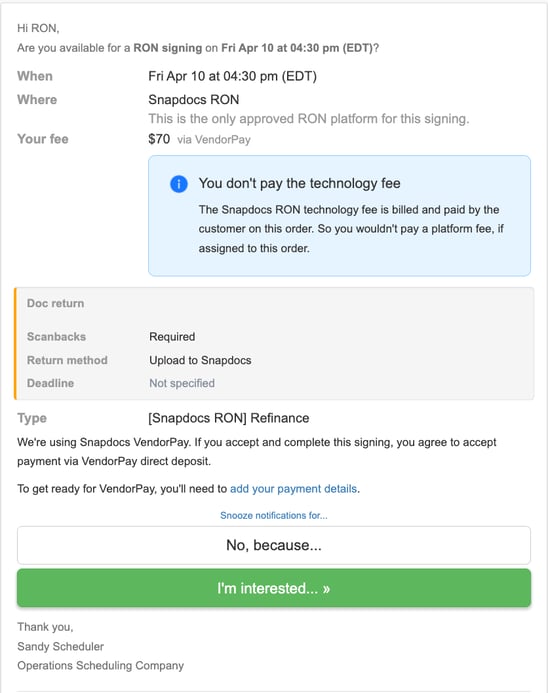Click the "No, because..." button

coord(274,545)
